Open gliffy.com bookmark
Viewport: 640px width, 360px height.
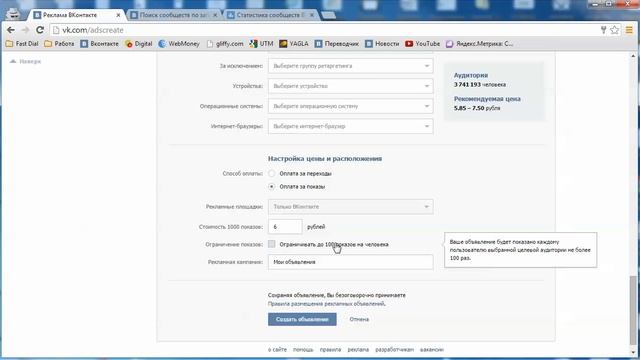225,44
